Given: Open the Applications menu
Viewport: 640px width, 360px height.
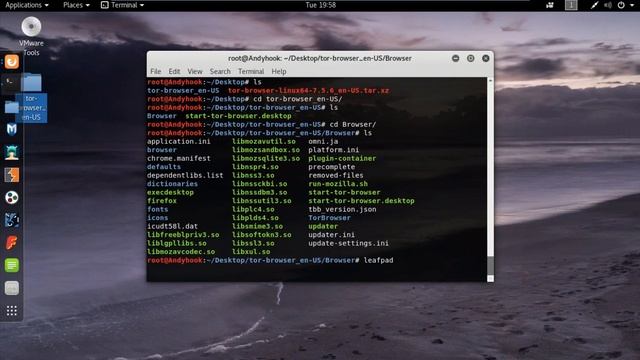Looking at the screenshot, I should (x=27, y=5).
